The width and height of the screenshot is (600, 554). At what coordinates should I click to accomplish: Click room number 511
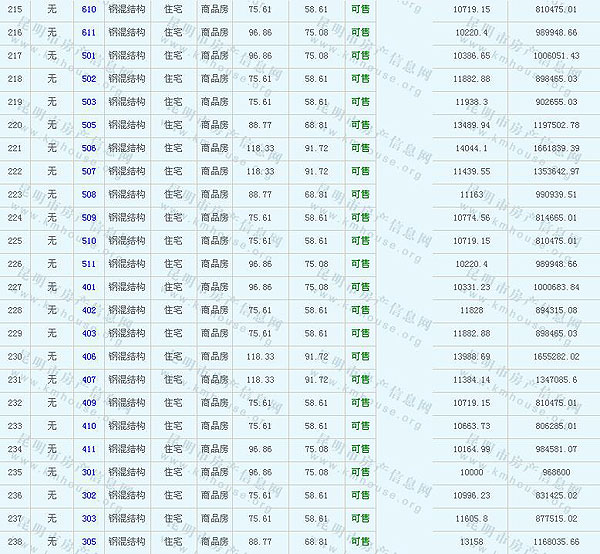tap(89, 264)
